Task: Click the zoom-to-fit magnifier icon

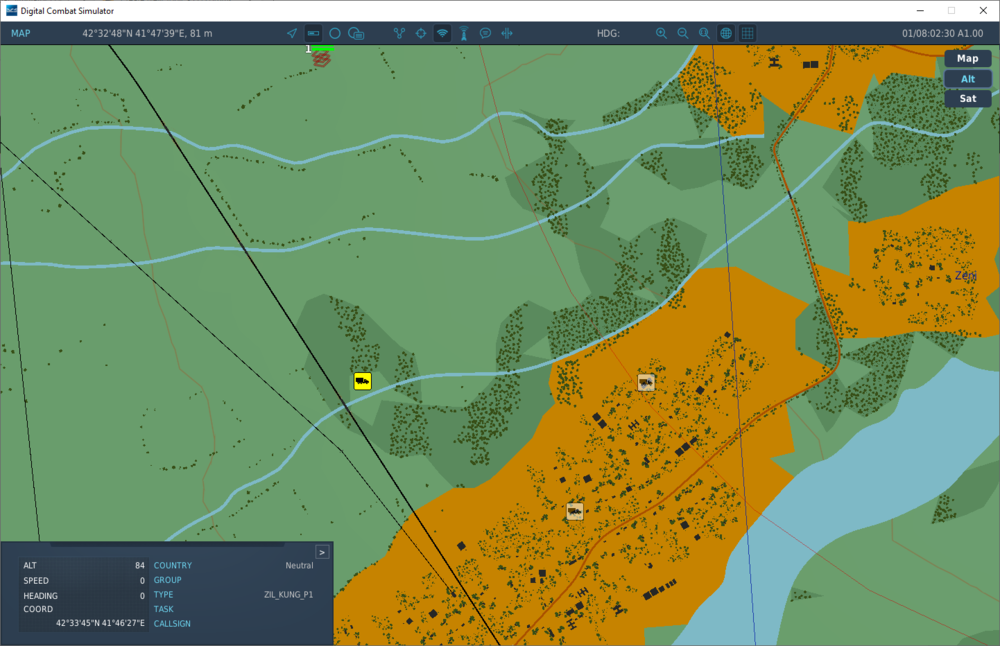Action: (x=704, y=33)
